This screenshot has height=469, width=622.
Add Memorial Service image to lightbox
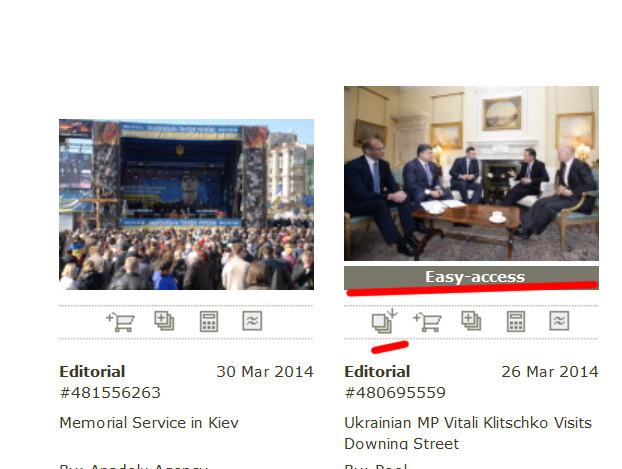point(164,321)
